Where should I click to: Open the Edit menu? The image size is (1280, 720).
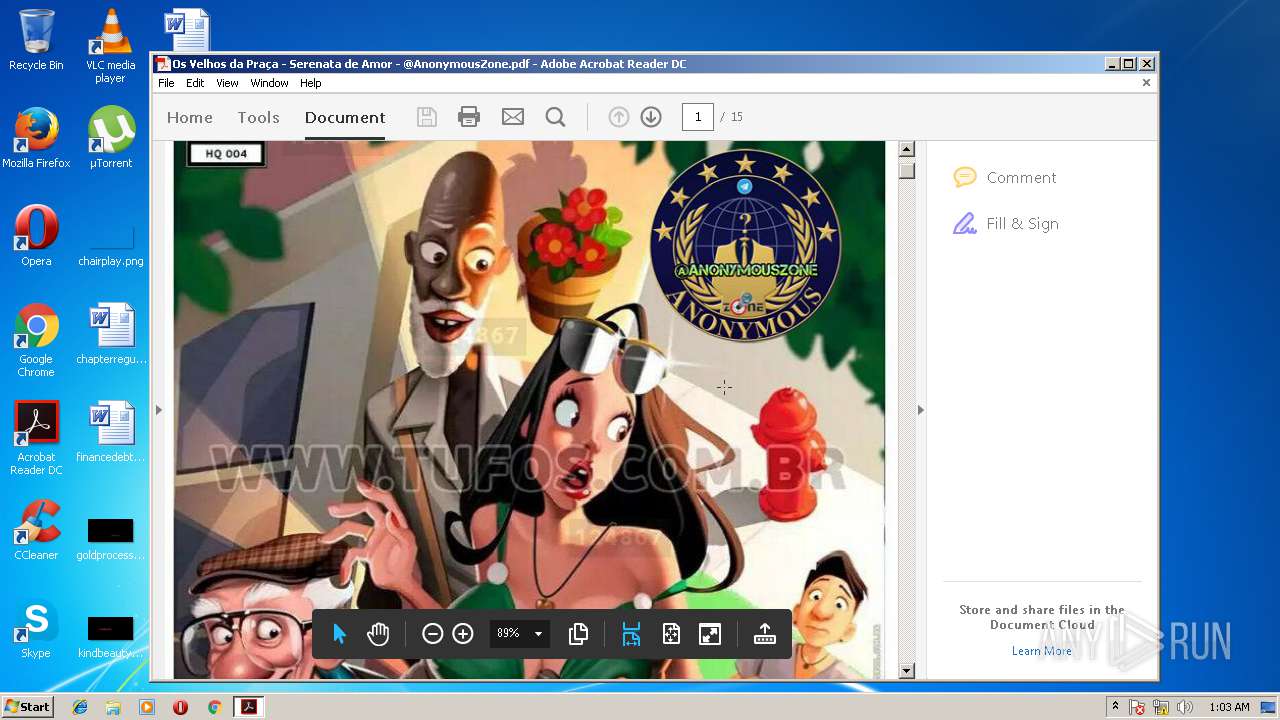195,83
